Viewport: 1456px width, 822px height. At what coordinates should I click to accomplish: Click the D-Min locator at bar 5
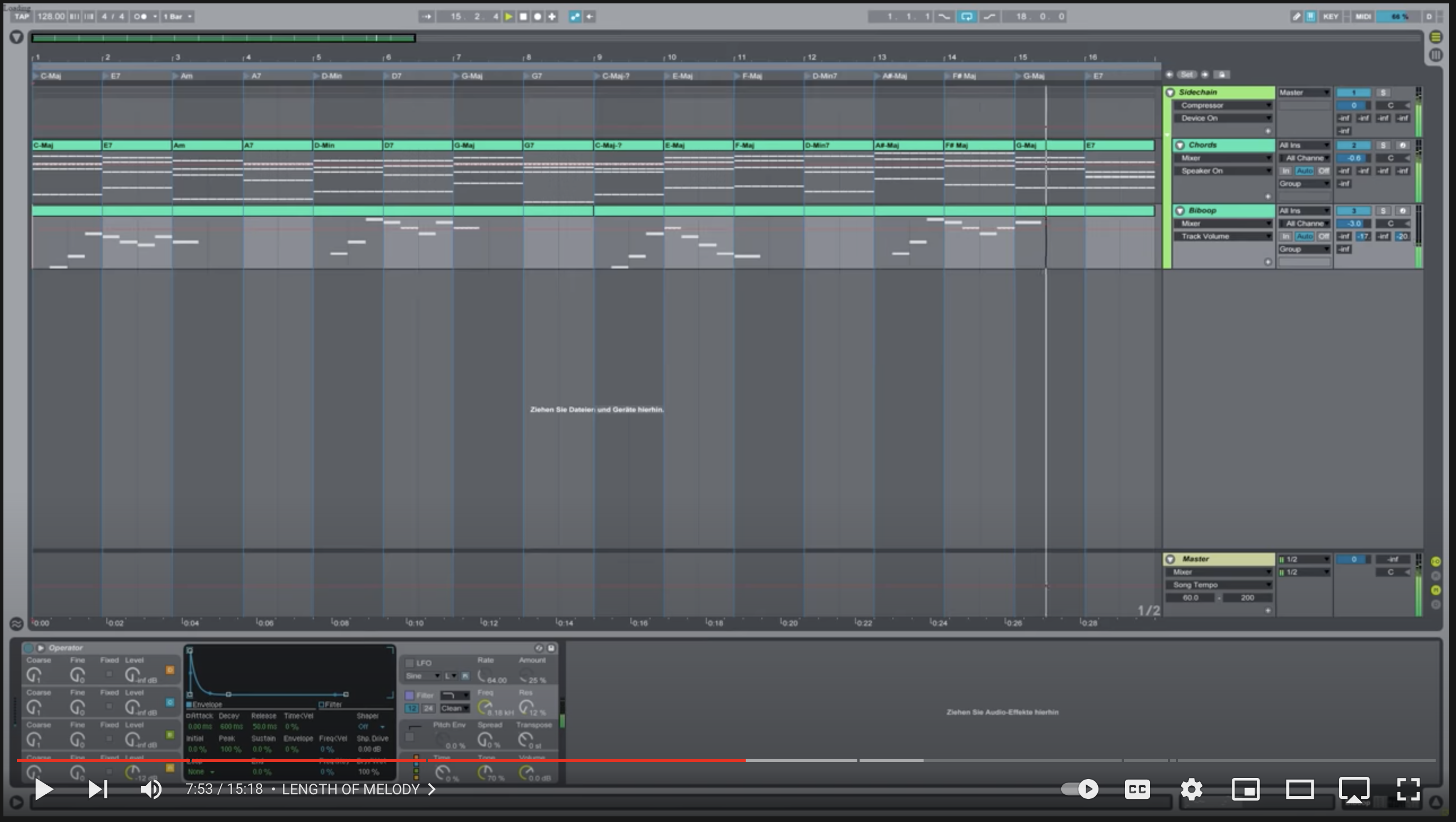click(328, 76)
